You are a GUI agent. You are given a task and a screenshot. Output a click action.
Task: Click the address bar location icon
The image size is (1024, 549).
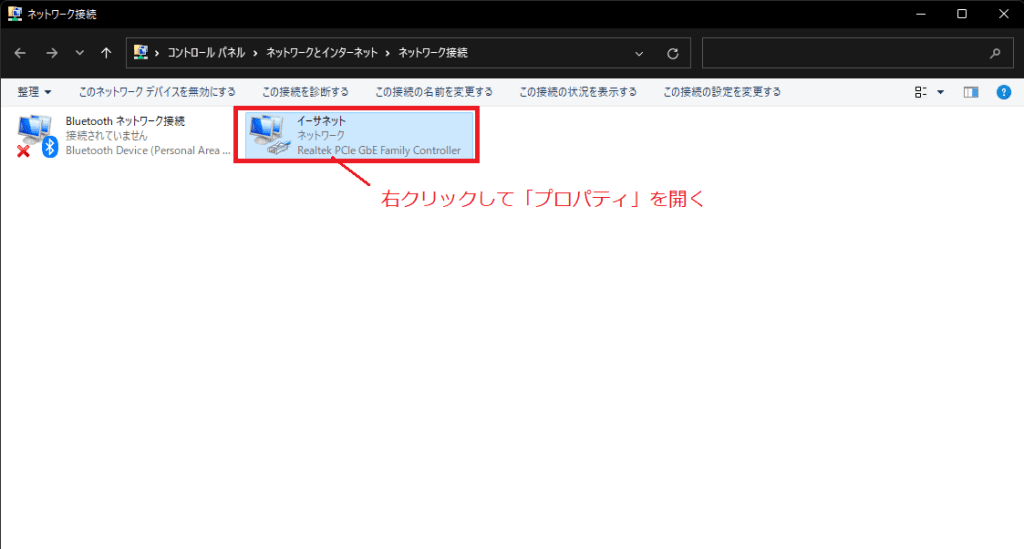pos(140,52)
